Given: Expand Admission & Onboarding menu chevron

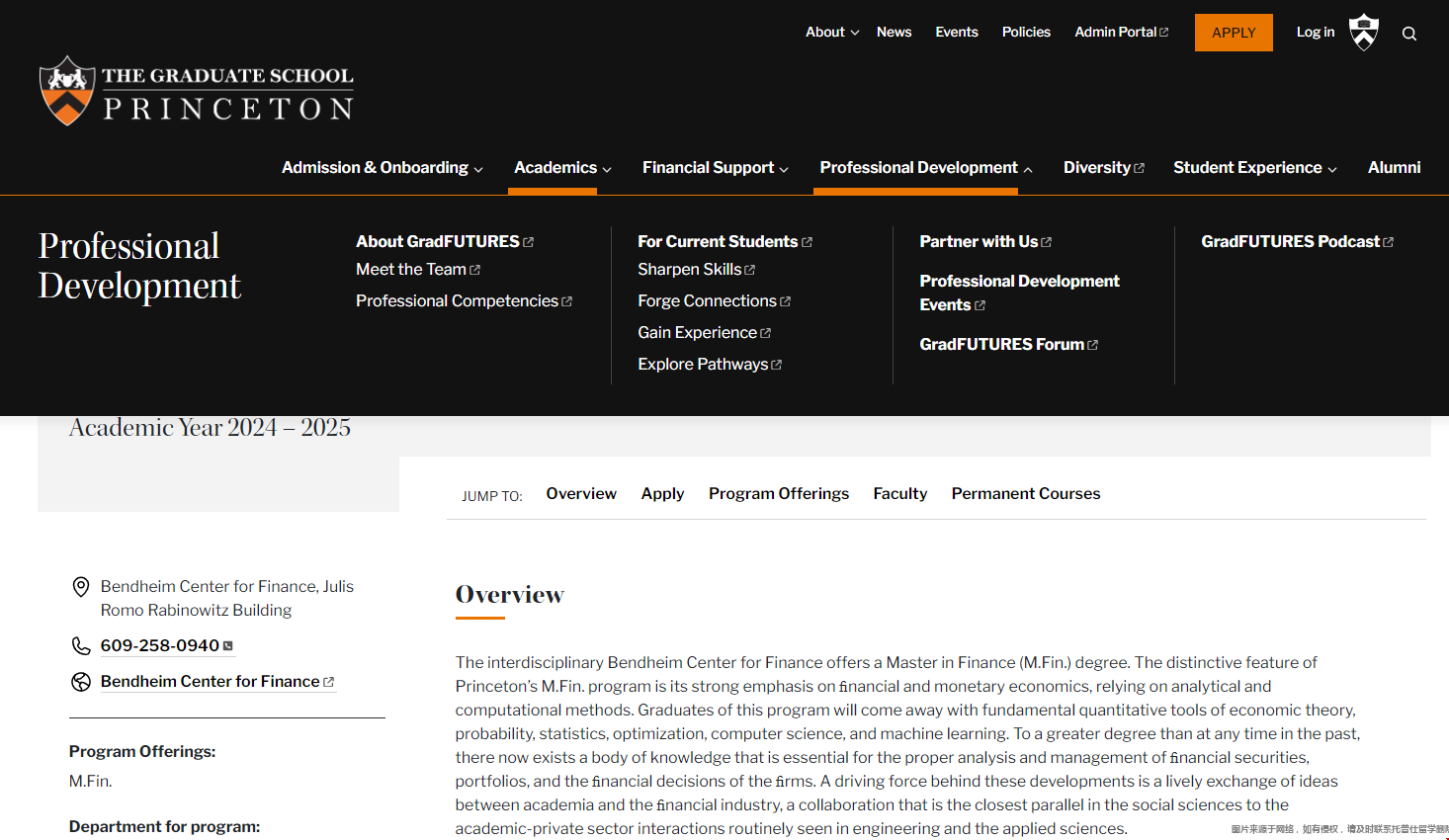Looking at the screenshot, I should coord(478,170).
